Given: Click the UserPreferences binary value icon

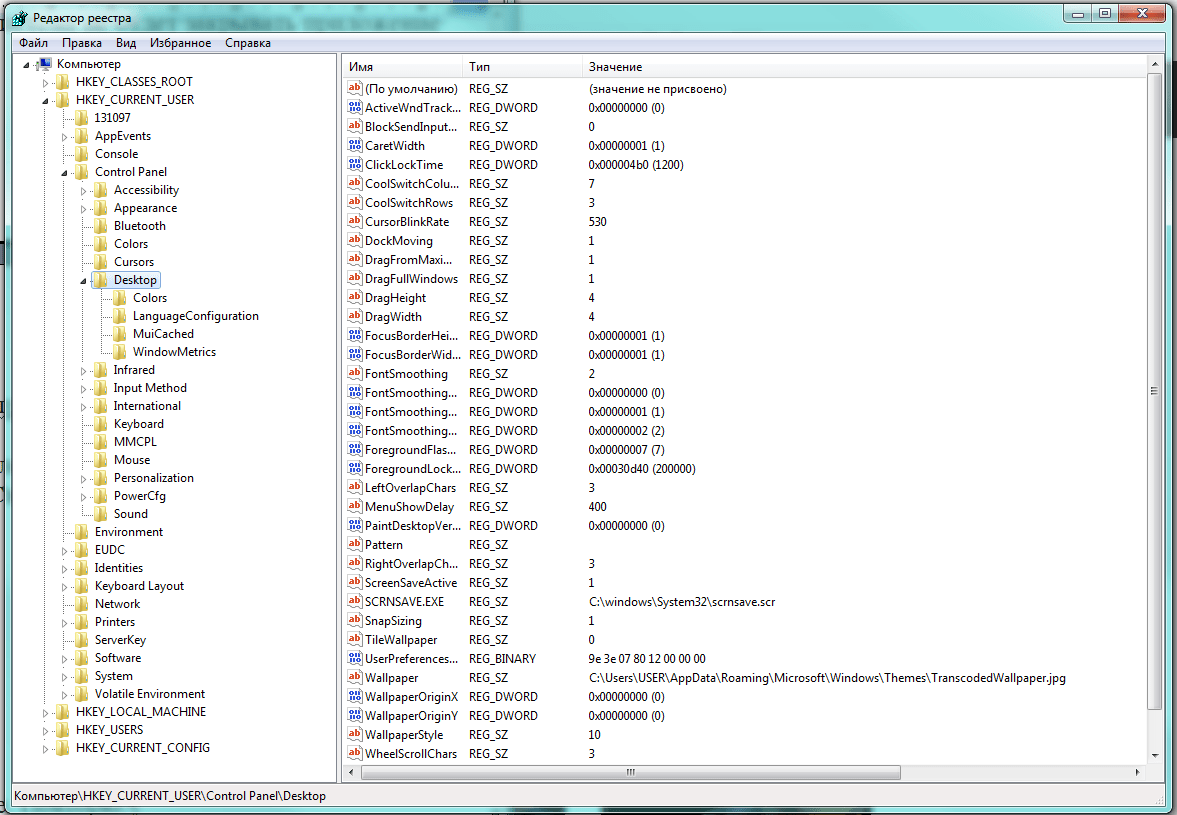Looking at the screenshot, I should (x=354, y=659).
